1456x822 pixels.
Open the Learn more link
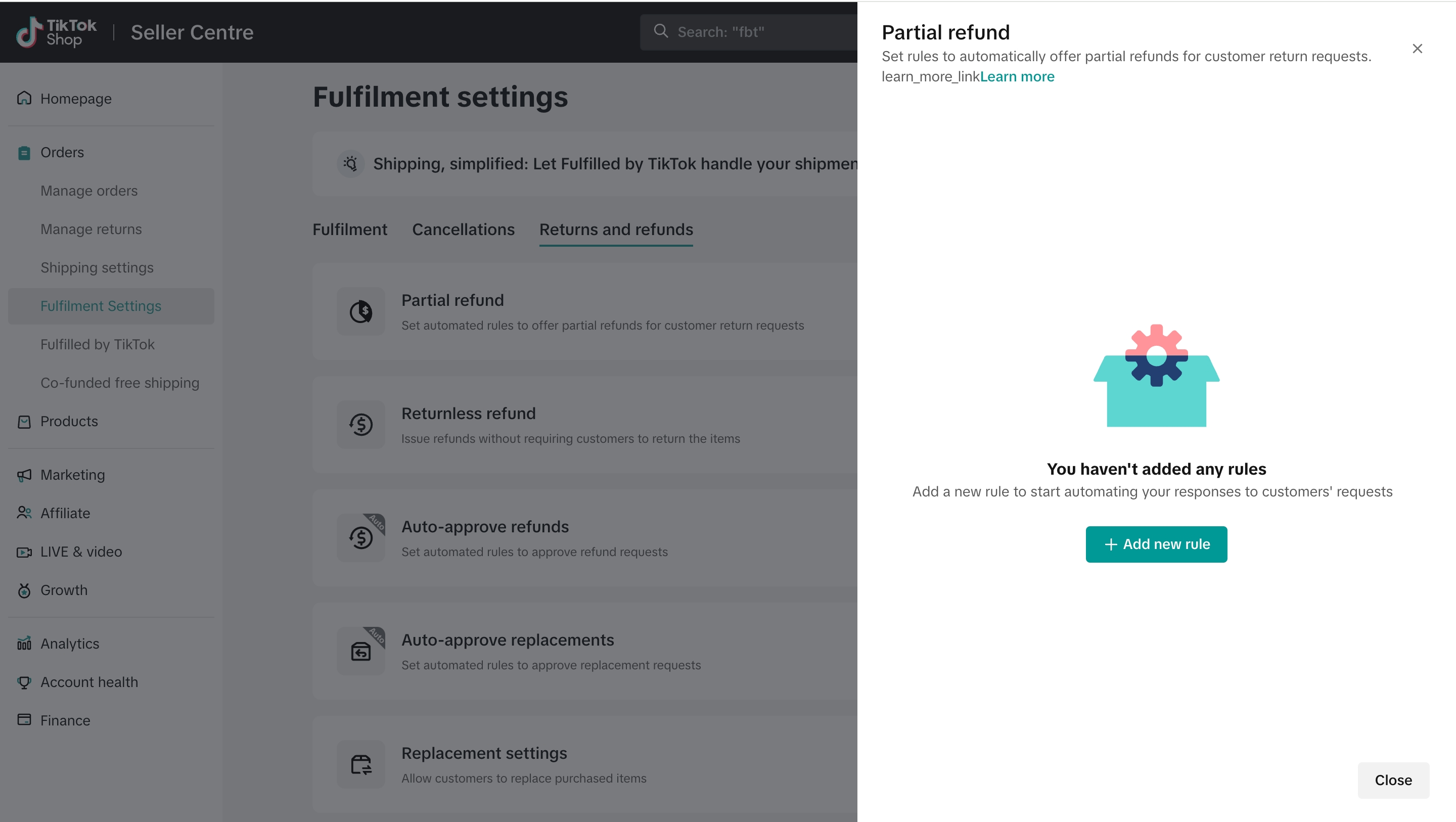(x=1017, y=76)
